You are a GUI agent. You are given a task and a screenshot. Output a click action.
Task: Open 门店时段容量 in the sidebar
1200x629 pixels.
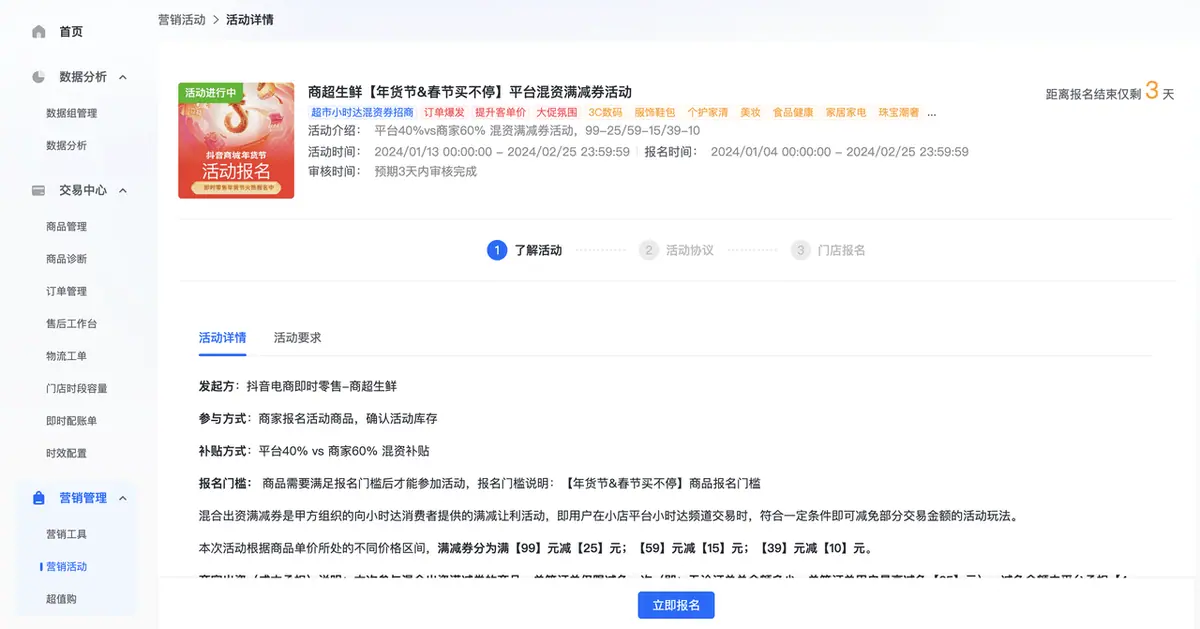(77, 388)
